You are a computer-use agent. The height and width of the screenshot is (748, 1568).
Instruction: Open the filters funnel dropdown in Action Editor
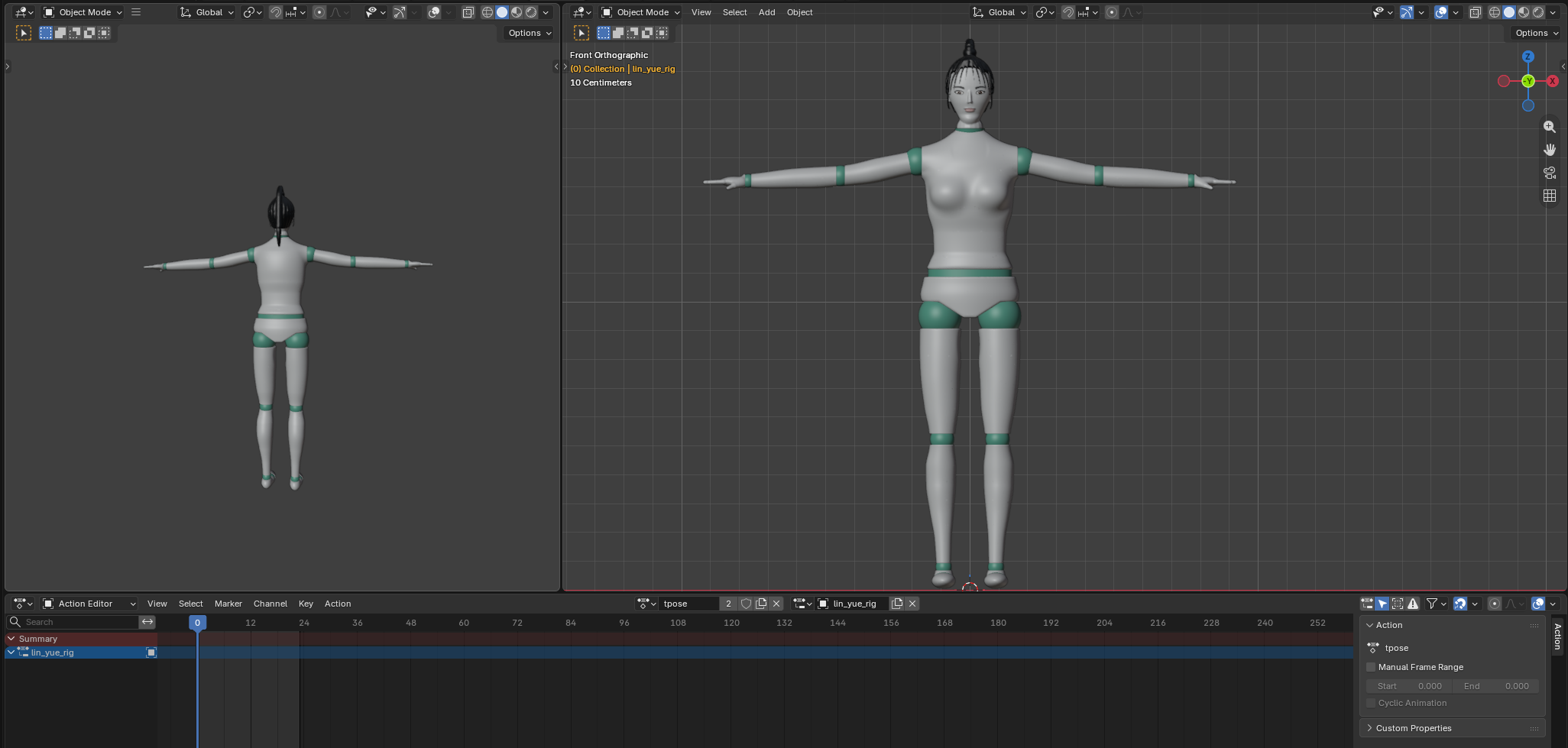point(1437,604)
